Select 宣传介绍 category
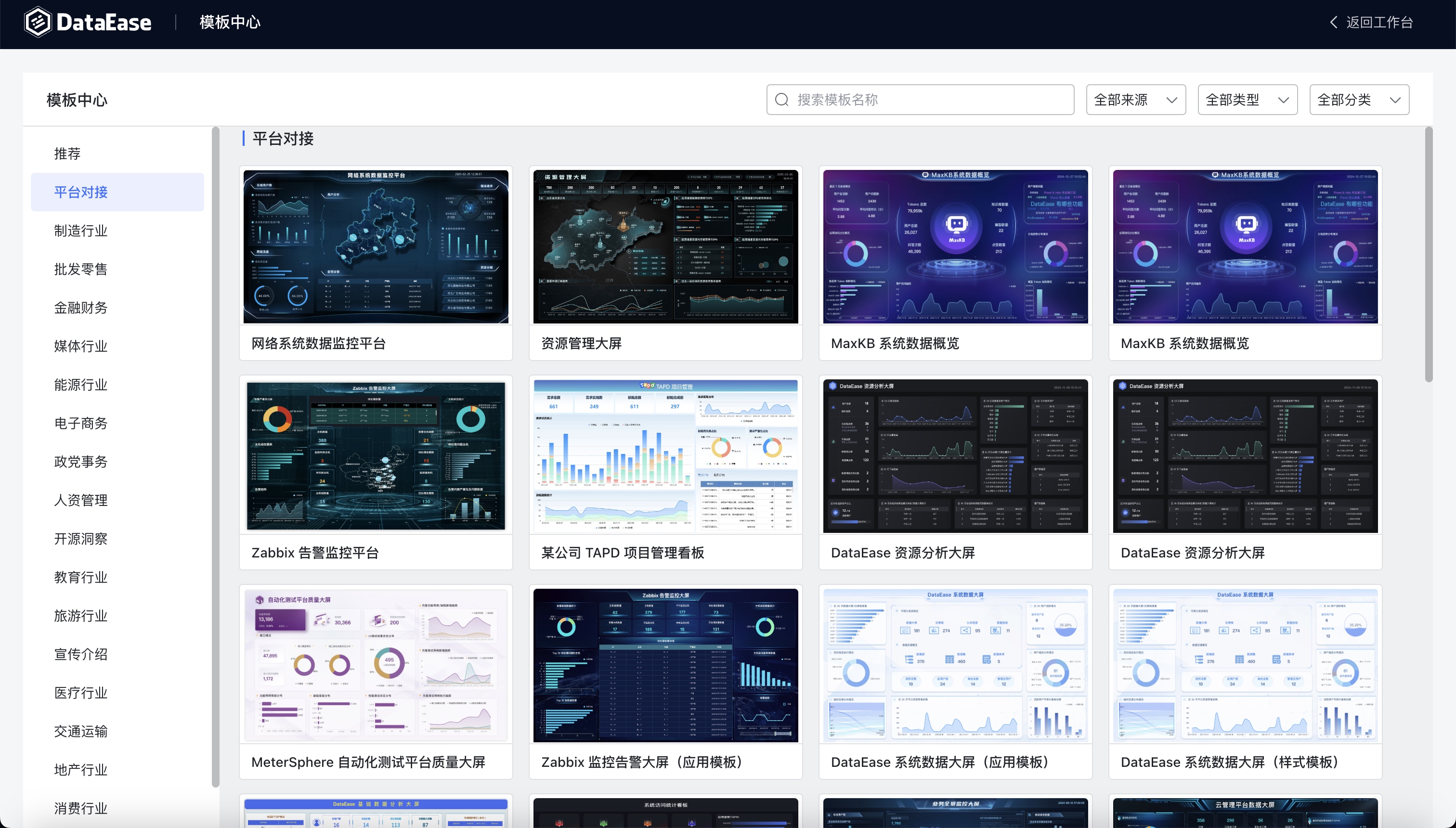The height and width of the screenshot is (828, 1456). coord(117,655)
